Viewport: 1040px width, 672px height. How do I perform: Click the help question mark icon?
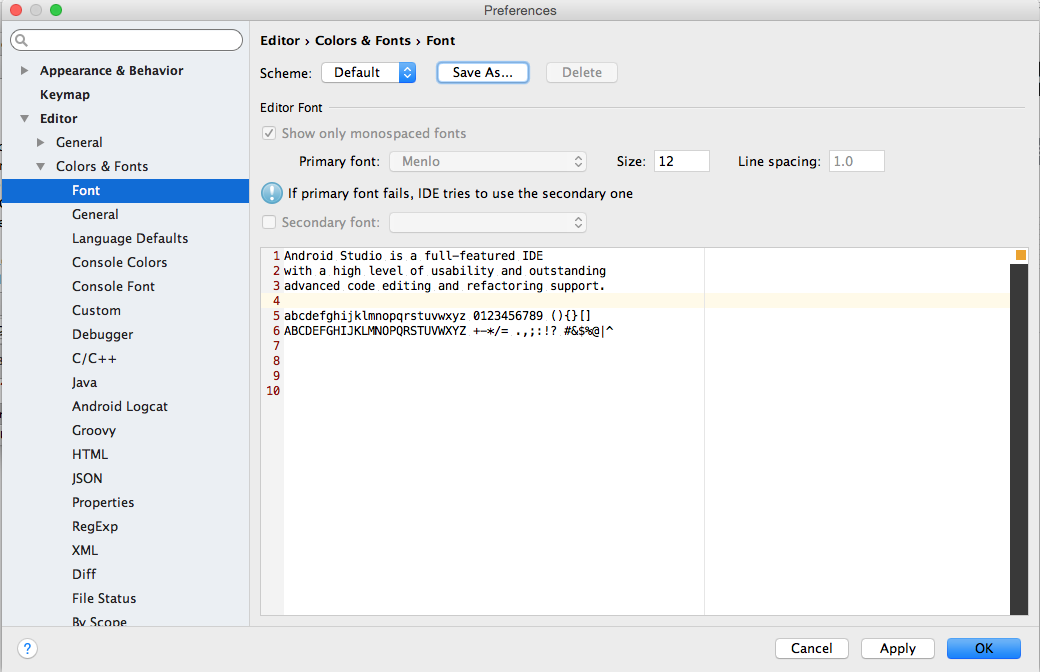pyautogui.click(x=27, y=648)
